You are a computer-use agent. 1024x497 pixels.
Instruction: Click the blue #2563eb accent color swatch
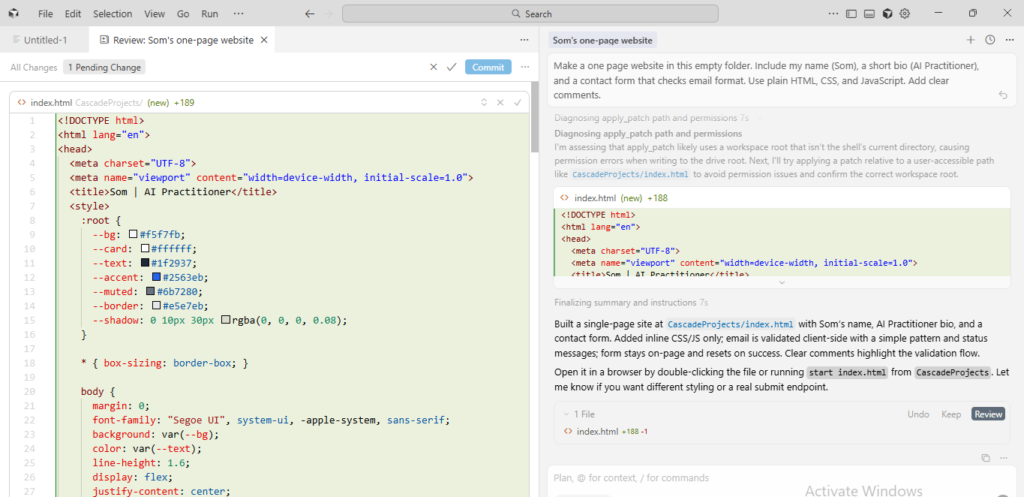pos(157,277)
